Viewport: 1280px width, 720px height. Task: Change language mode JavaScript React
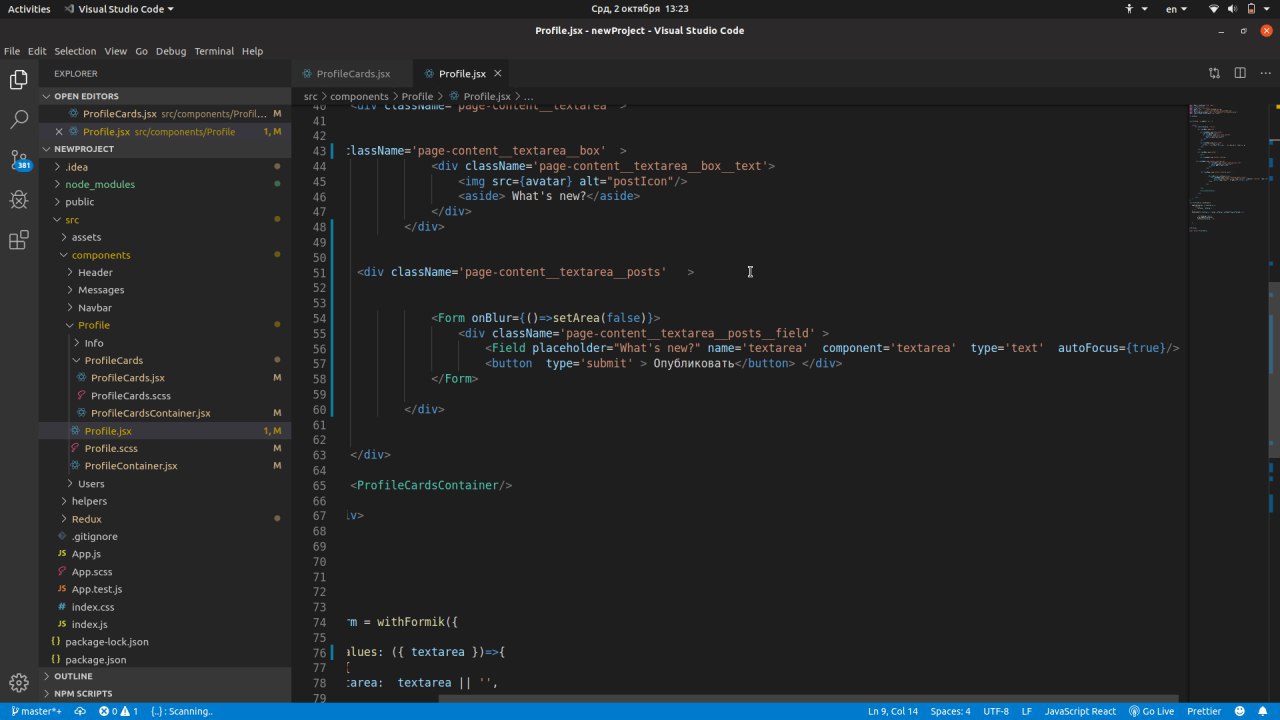coord(1080,711)
